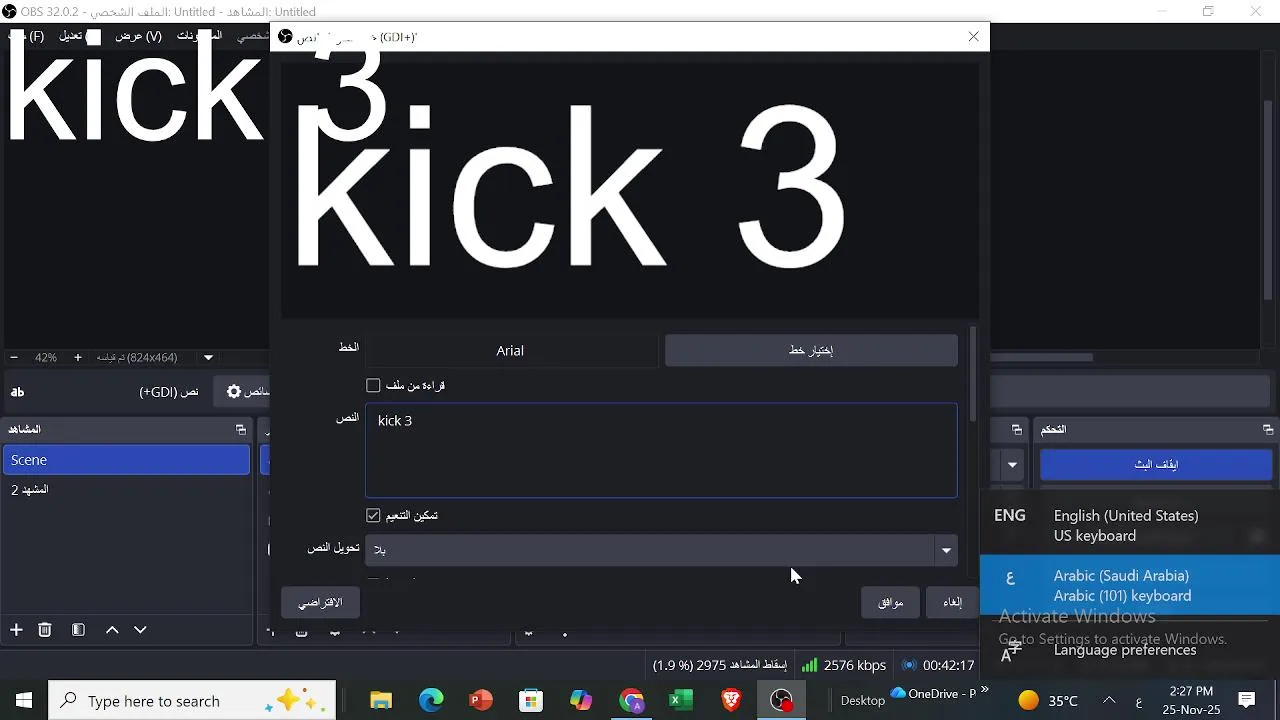This screenshot has width=1280, height=720.
Task: Select Arabic (Saudi Arabia) 101 keyboard
Action: [x=1130, y=585]
